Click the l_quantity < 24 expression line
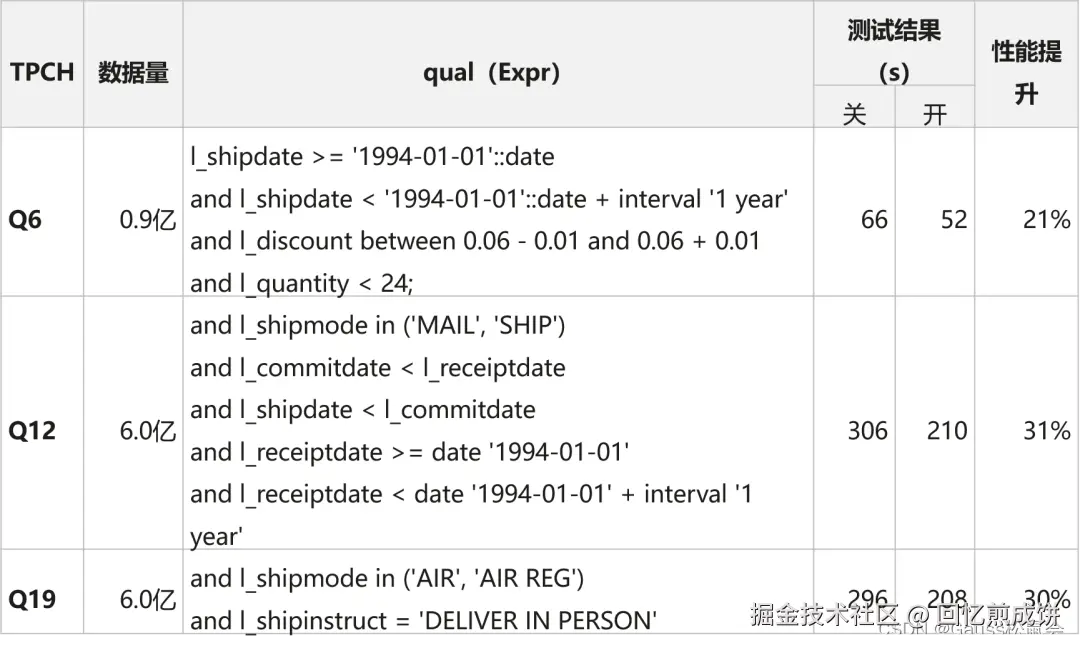 [302, 284]
